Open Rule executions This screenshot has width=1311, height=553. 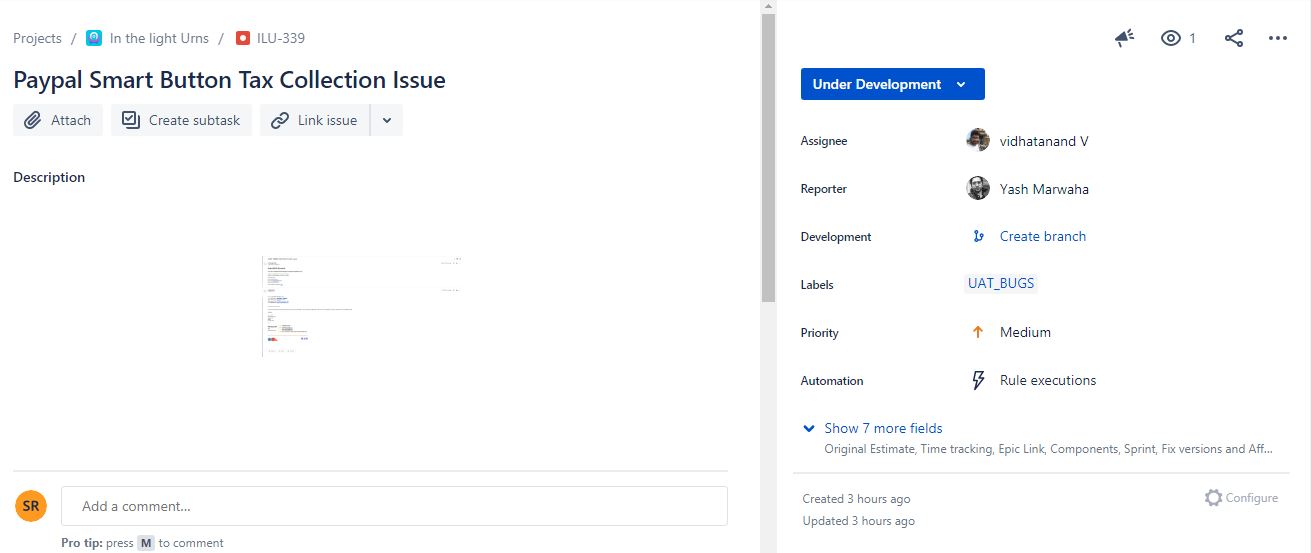tap(1048, 380)
